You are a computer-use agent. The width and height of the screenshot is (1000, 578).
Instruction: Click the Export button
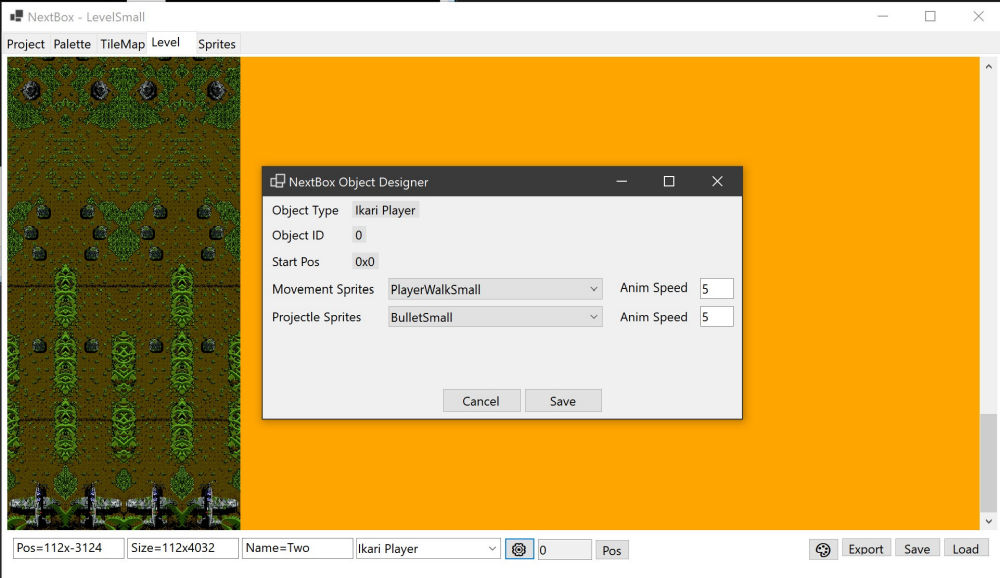(866, 549)
